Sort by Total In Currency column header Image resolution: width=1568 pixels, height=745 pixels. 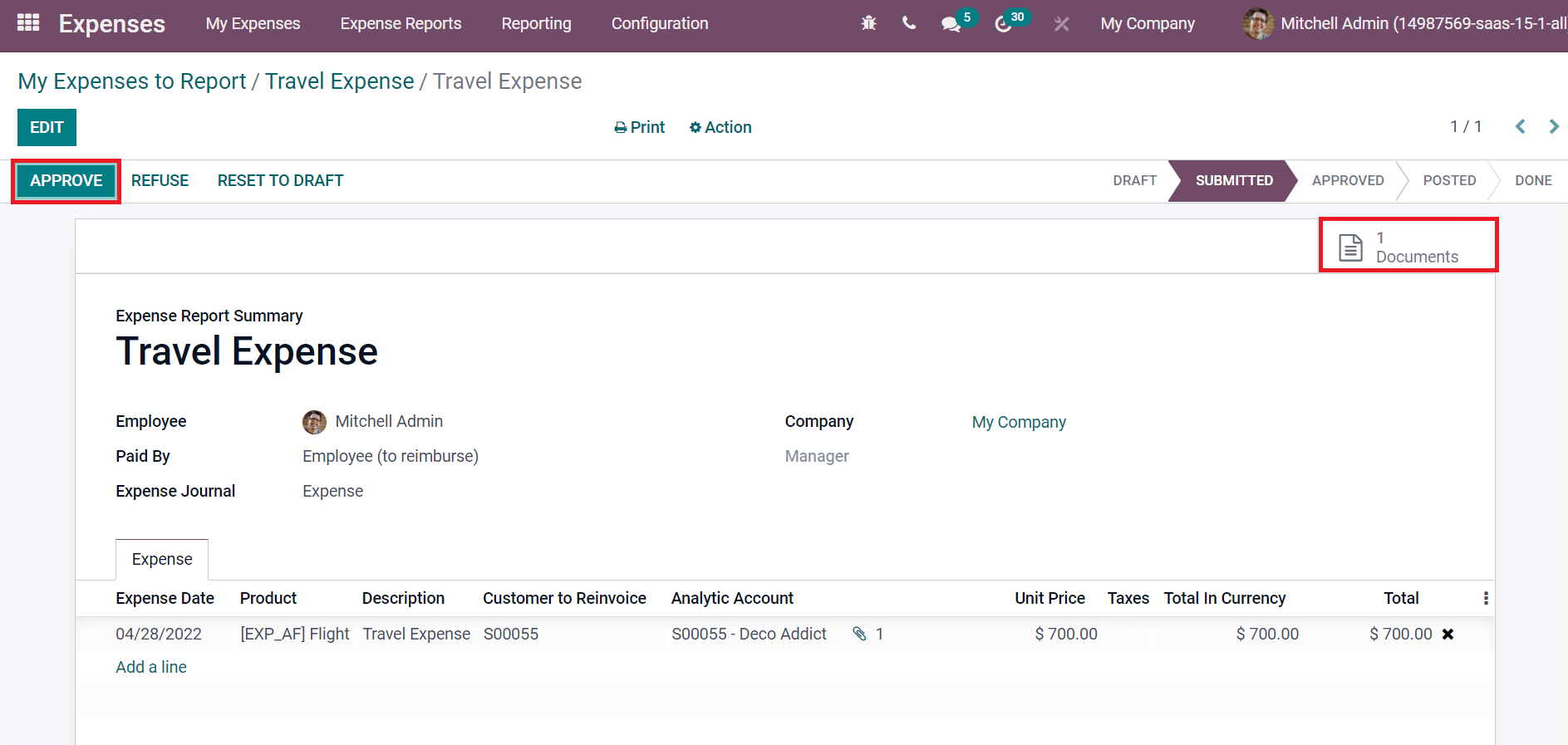point(1224,598)
